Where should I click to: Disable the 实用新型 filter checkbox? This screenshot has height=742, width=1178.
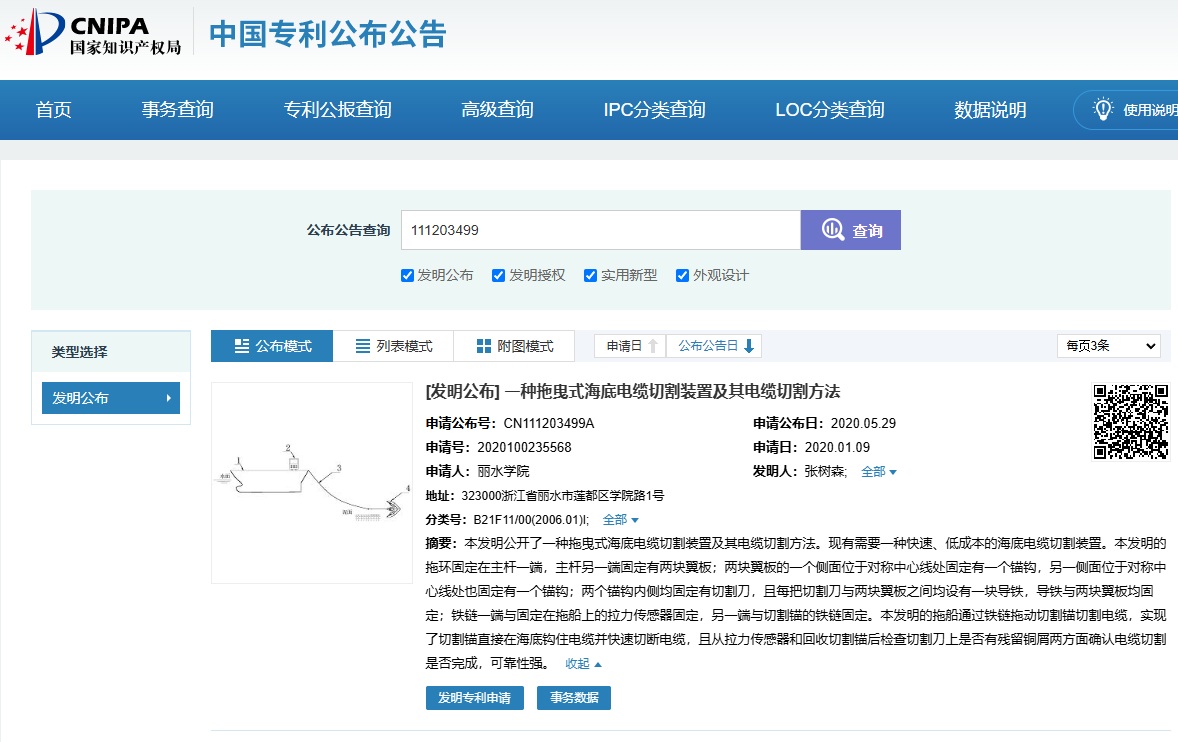(x=590, y=274)
